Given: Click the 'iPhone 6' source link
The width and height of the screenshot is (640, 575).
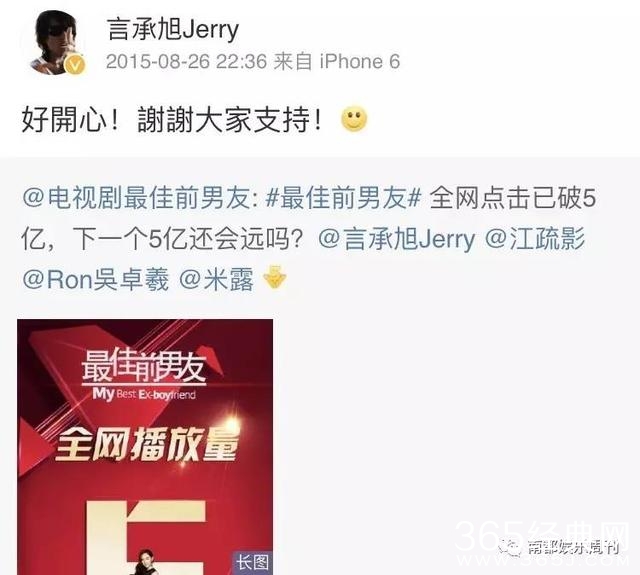Looking at the screenshot, I should (x=360, y=62).
